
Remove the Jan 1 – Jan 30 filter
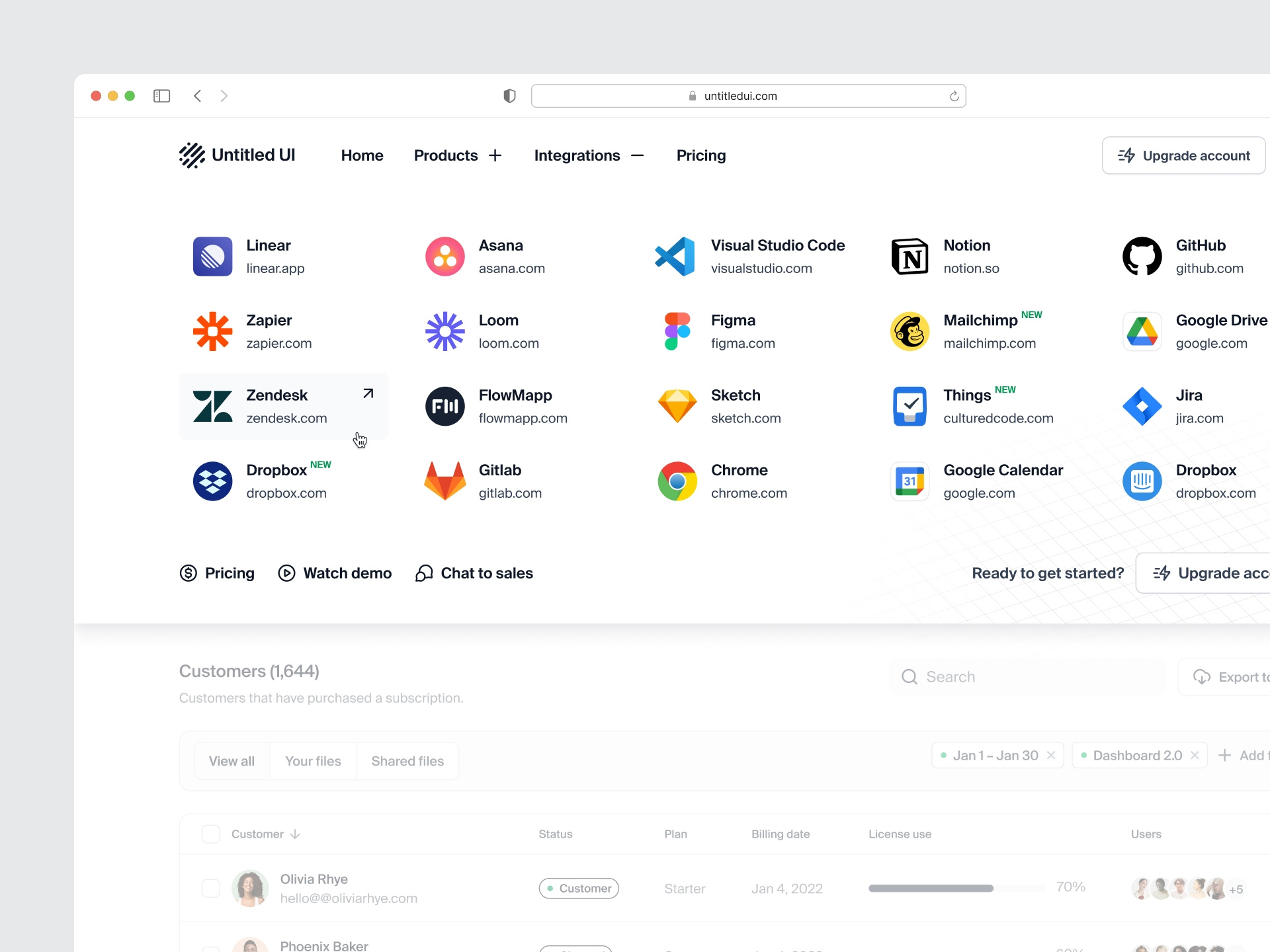point(1053,755)
